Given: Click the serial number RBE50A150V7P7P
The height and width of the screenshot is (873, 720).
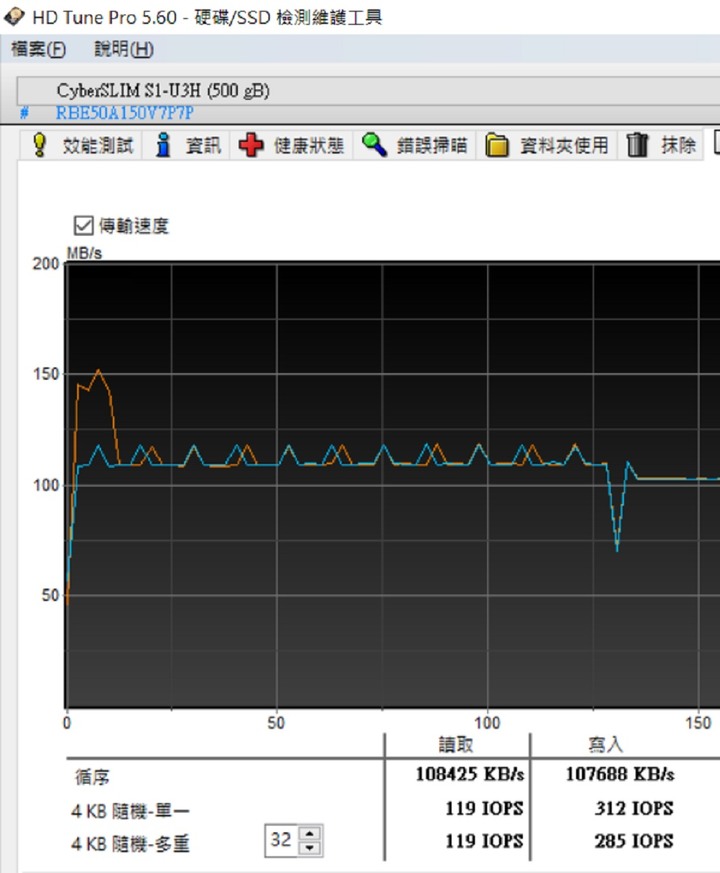Looking at the screenshot, I should coord(125,113).
